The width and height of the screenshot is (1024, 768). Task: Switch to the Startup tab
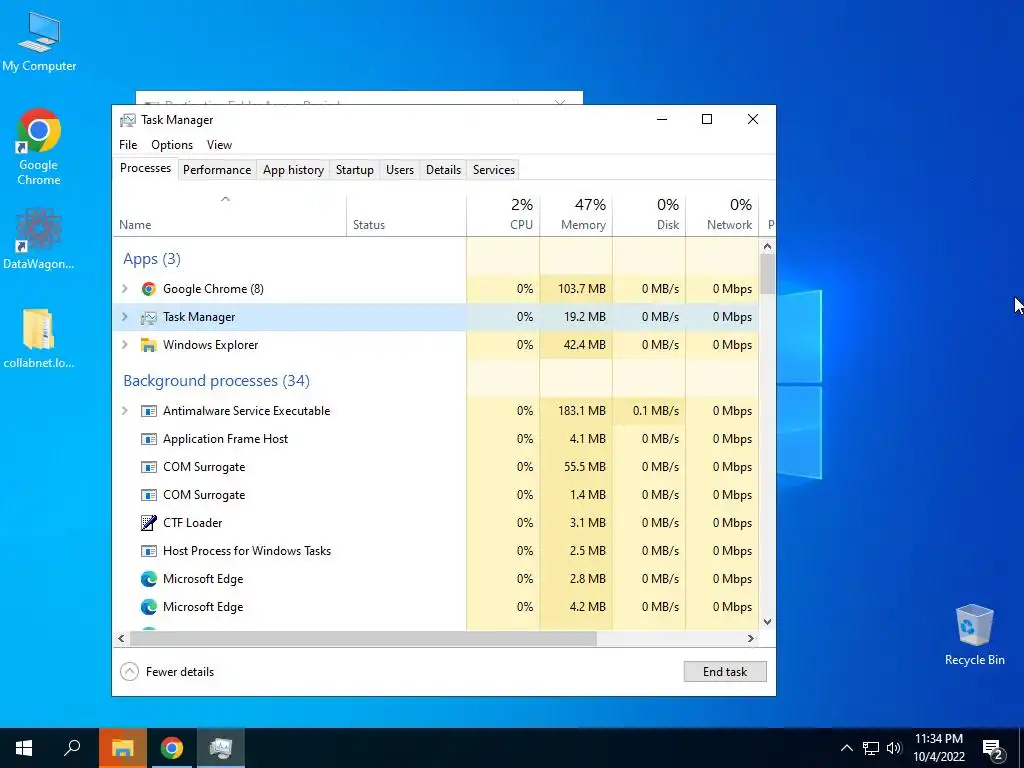pyautogui.click(x=355, y=170)
